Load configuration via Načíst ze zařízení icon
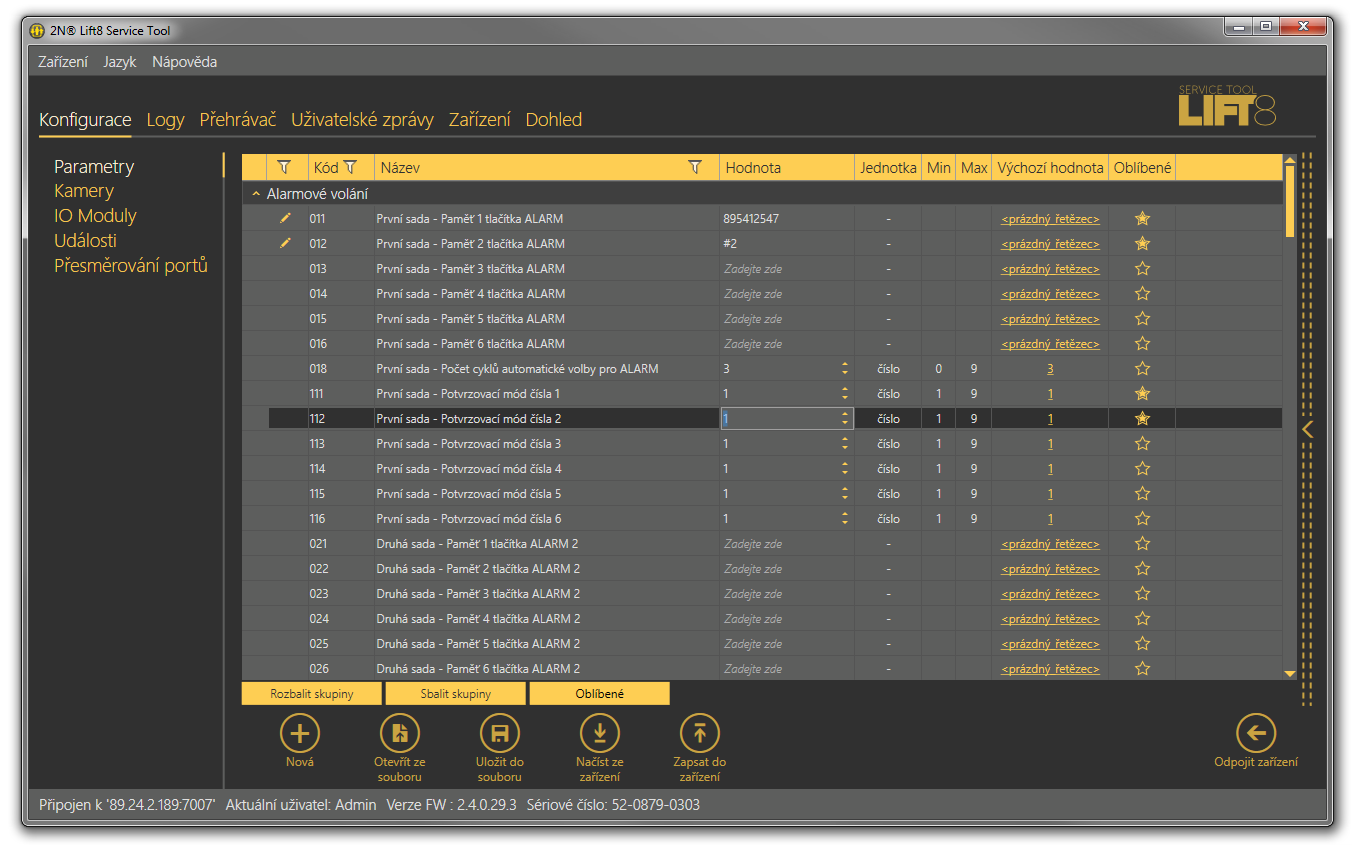The image size is (1359, 845). [599, 733]
